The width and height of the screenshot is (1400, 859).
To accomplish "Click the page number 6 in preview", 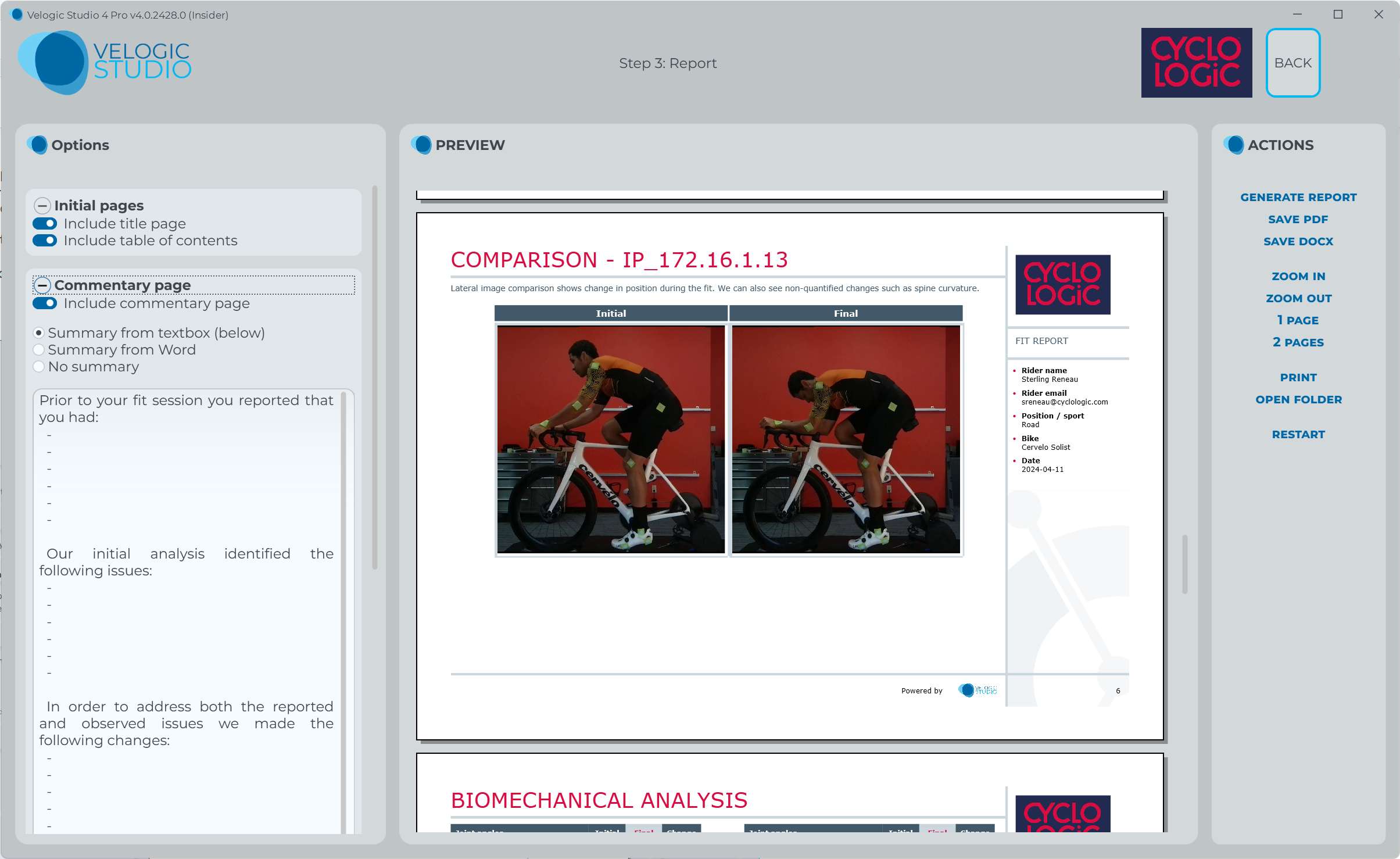I will coord(1118,691).
